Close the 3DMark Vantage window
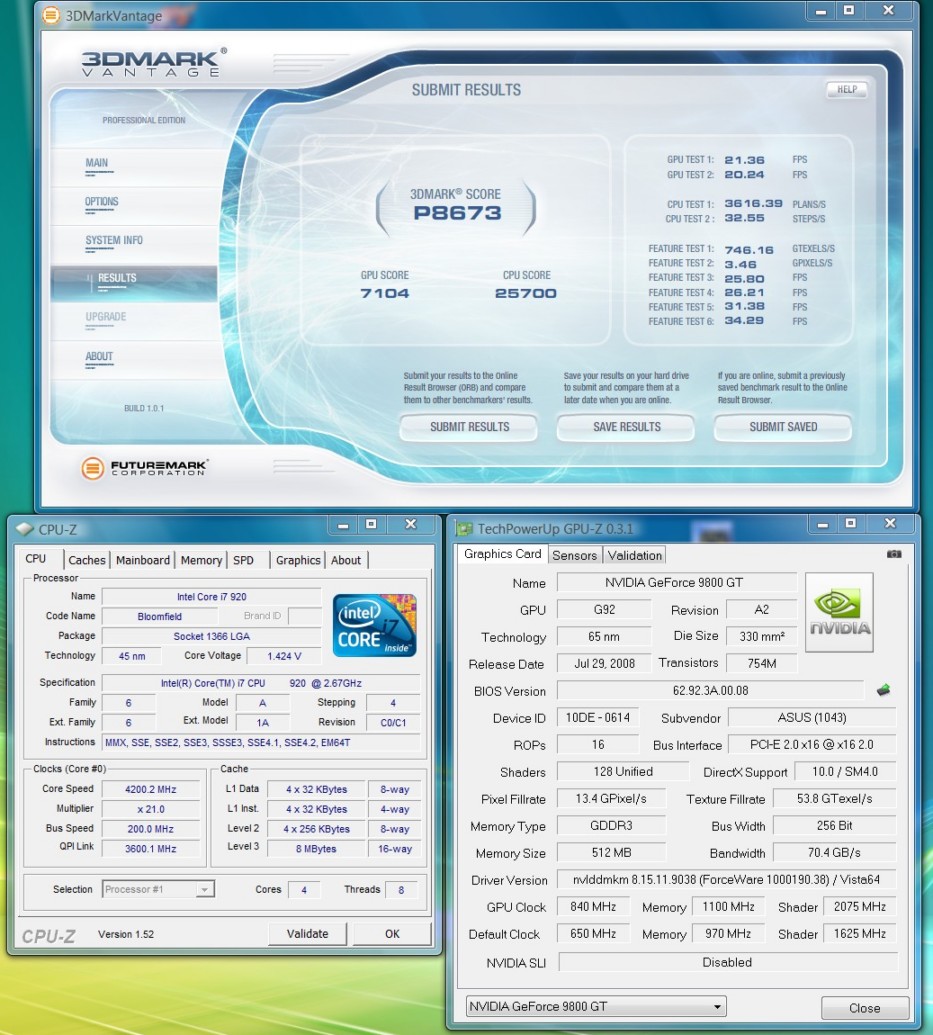Screen dimensions: 933x1035 (888, 11)
